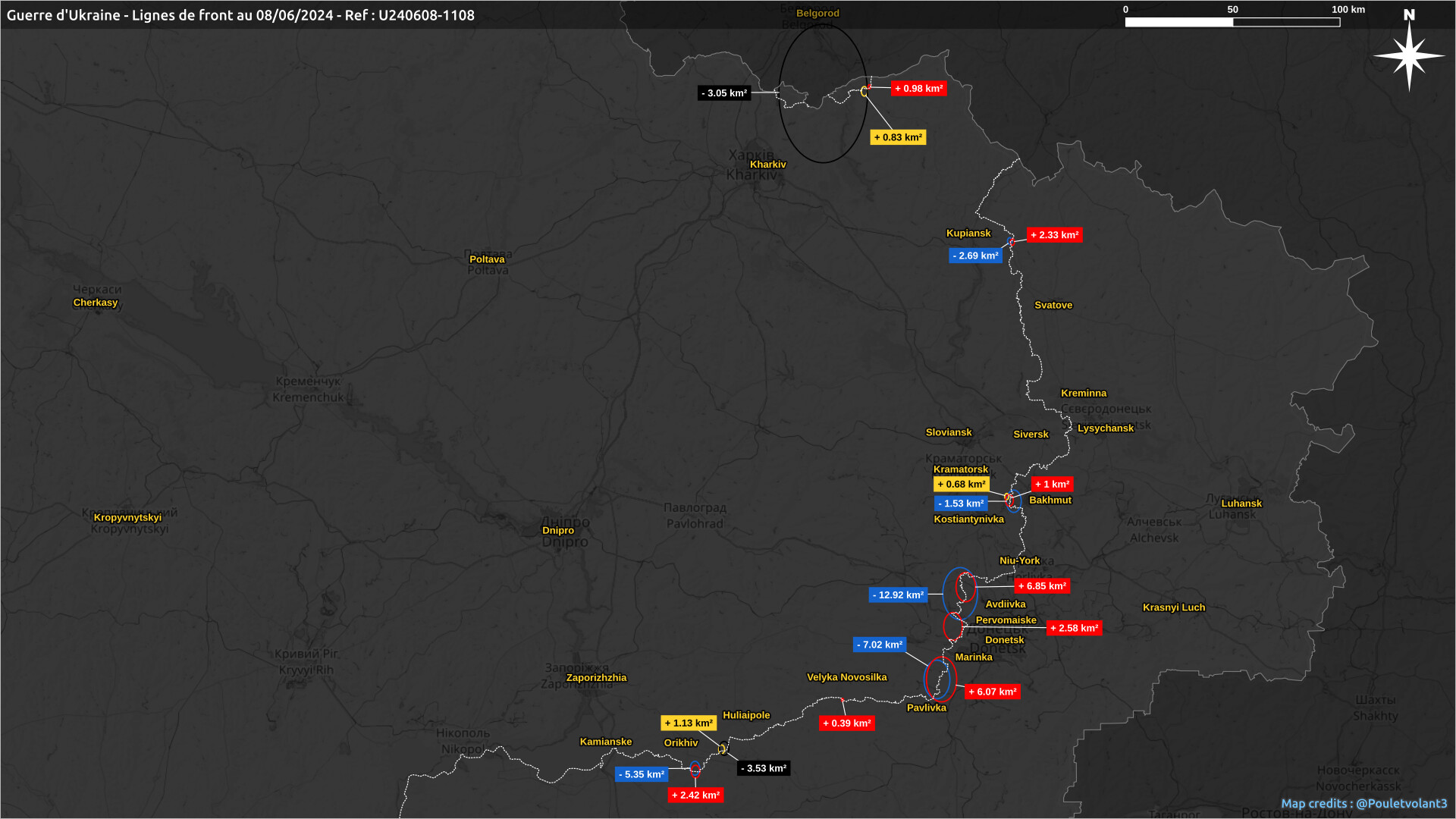Click the north compass star icon
This screenshot has height=819, width=1456.
[x=1409, y=55]
